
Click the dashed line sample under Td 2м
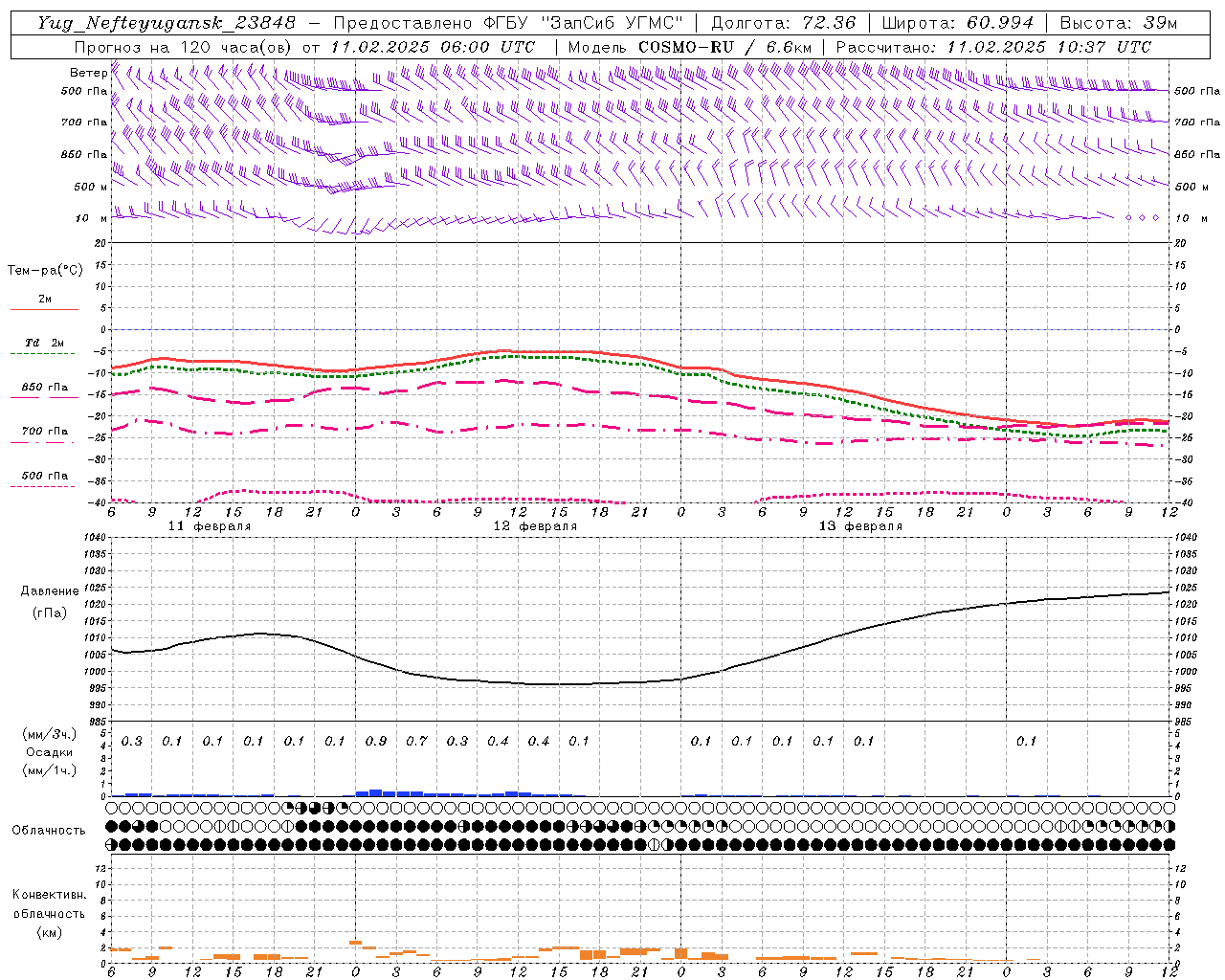tap(44, 354)
